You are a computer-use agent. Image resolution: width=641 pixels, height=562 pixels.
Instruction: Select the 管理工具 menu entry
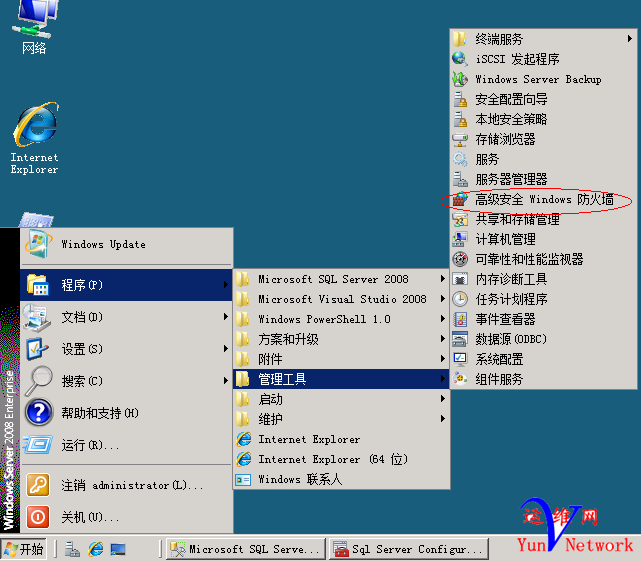click(x=341, y=379)
